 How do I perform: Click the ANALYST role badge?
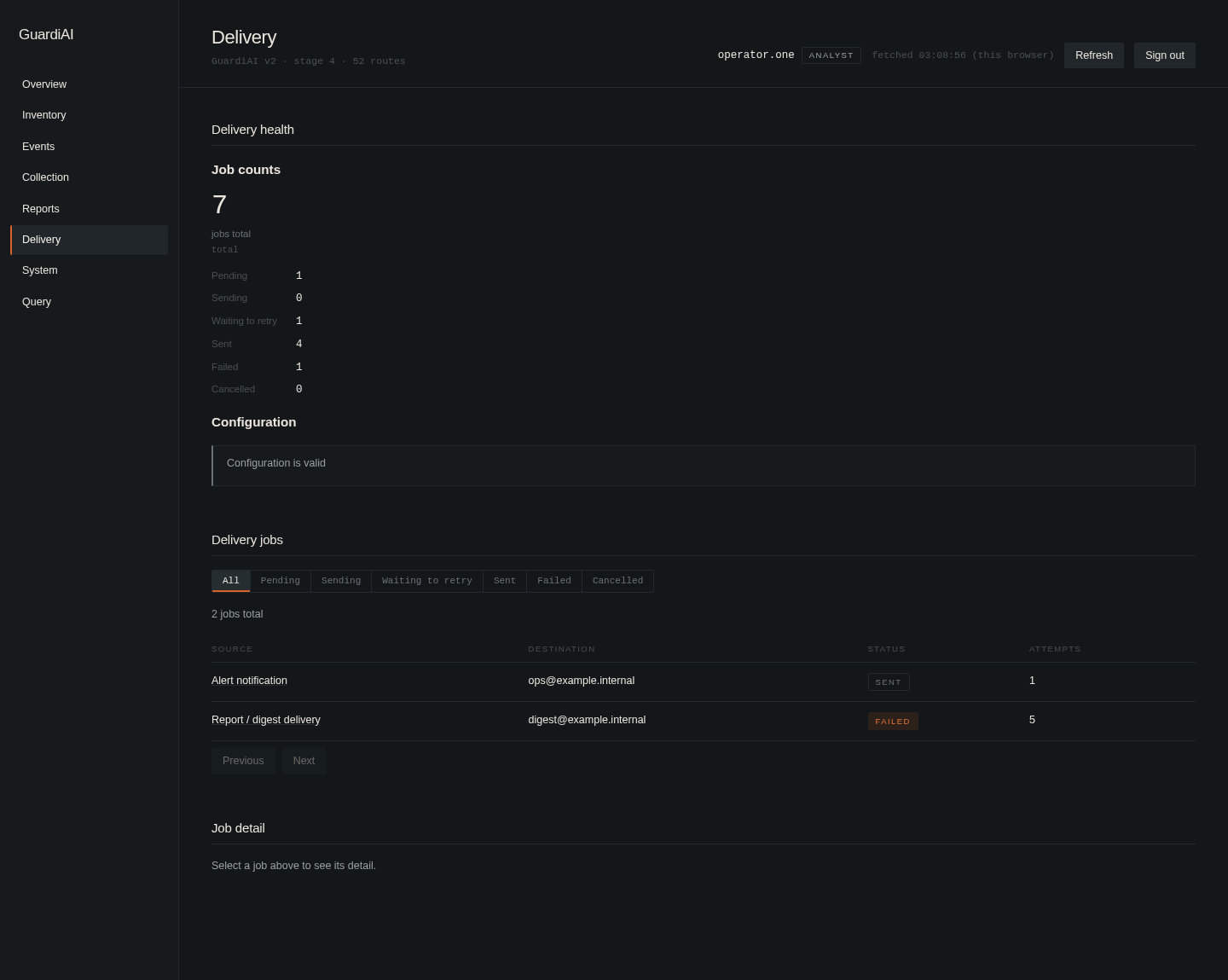pos(831,55)
